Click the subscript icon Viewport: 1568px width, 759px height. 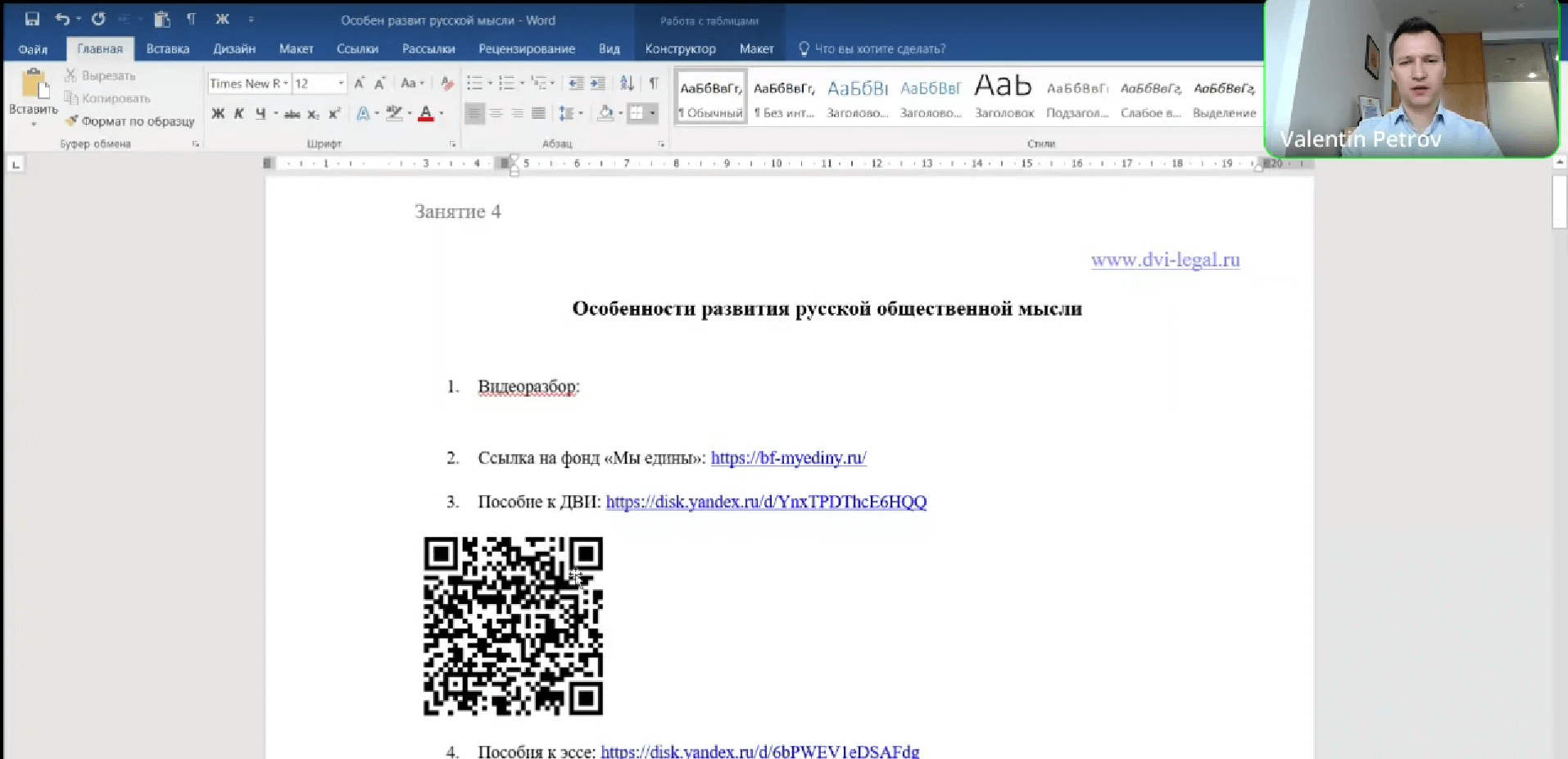tap(313, 114)
